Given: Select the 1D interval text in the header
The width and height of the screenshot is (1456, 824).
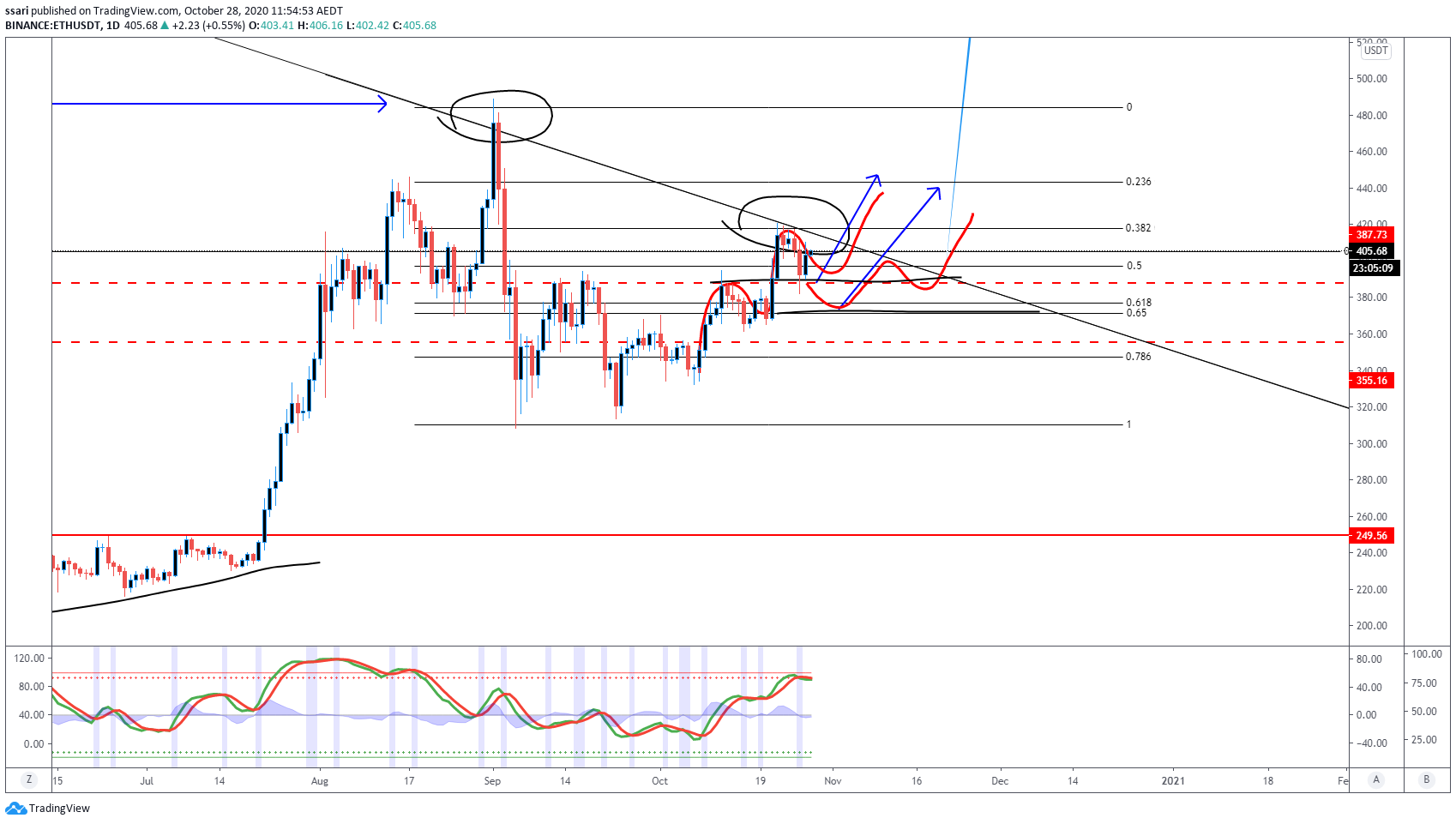Looking at the screenshot, I should point(112,25).
